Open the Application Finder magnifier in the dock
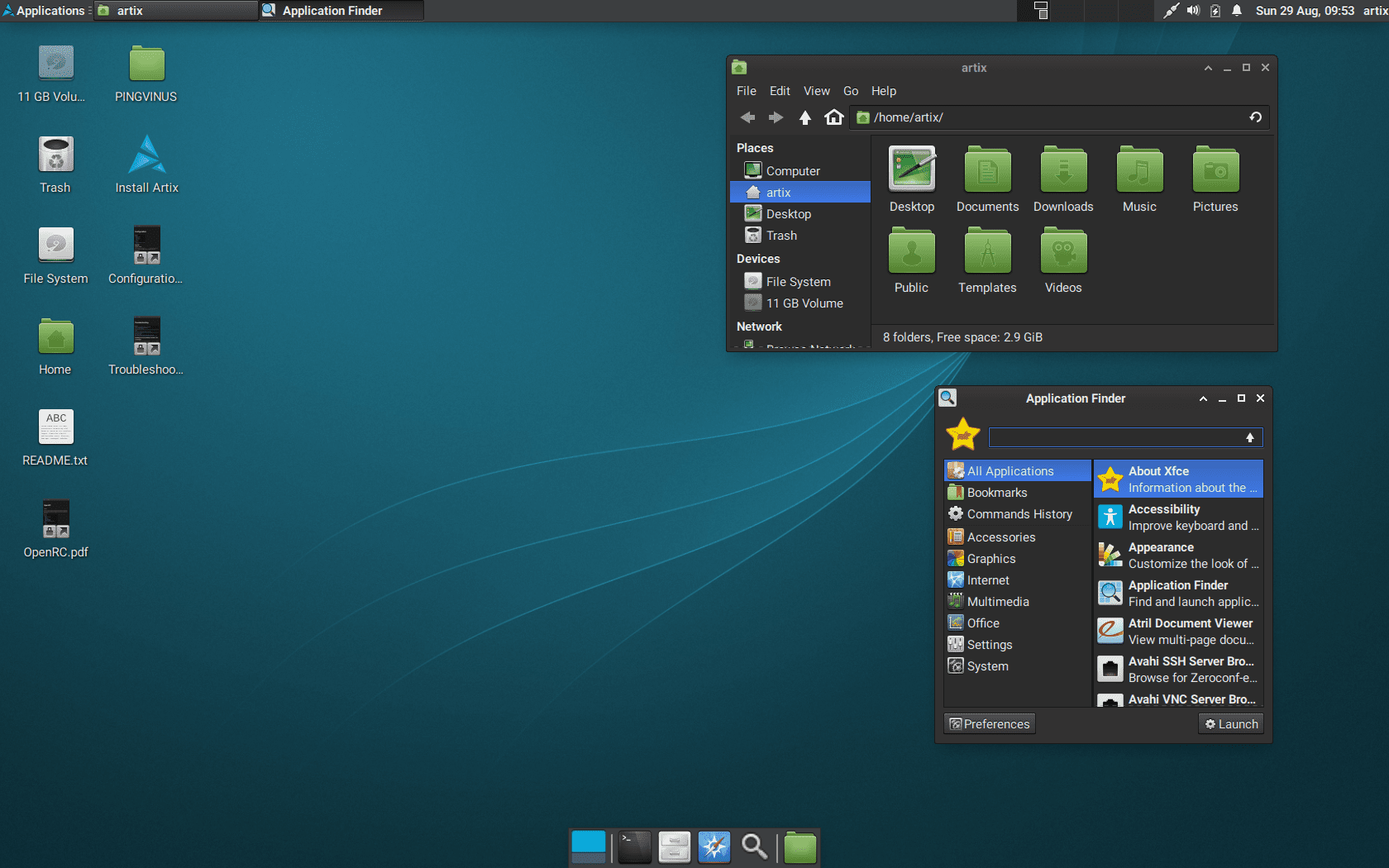Viewport: 1389px width, 868px height. [x=755, y=847]
